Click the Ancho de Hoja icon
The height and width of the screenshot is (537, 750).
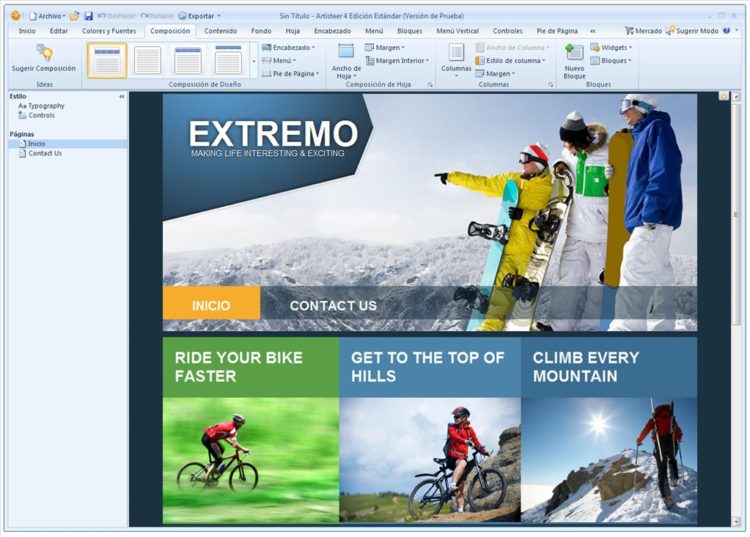click(x=346, y=52)
